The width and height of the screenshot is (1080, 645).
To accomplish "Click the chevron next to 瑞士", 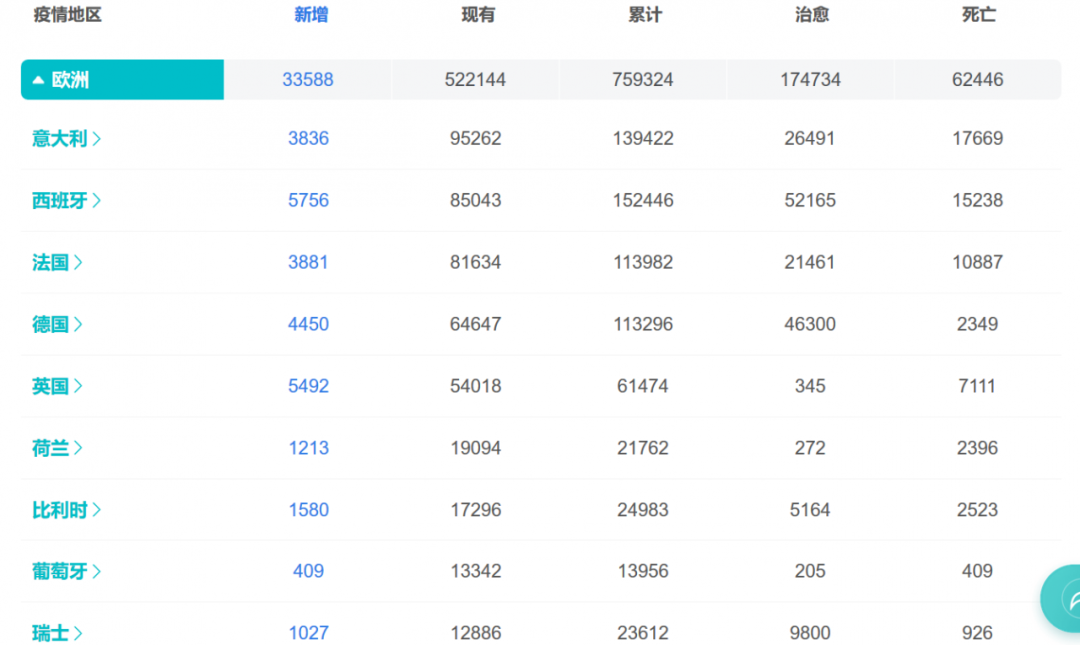I will pyautogui.click(x=78, y=633).
